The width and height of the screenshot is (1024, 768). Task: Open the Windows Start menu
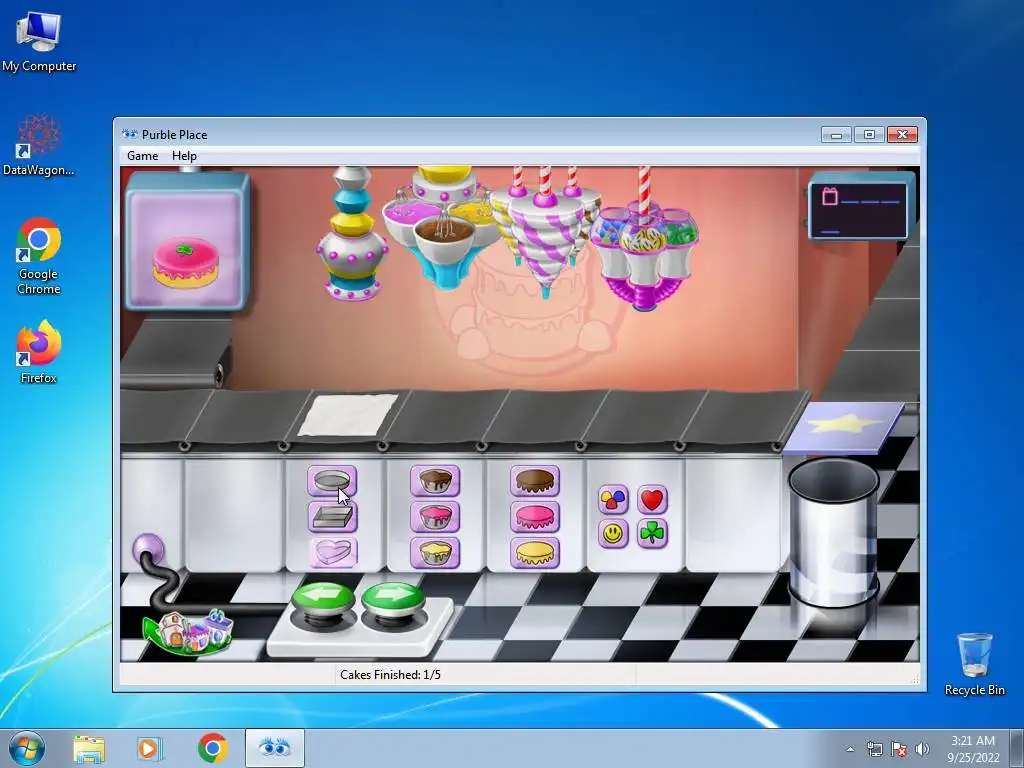coord(27,748)
